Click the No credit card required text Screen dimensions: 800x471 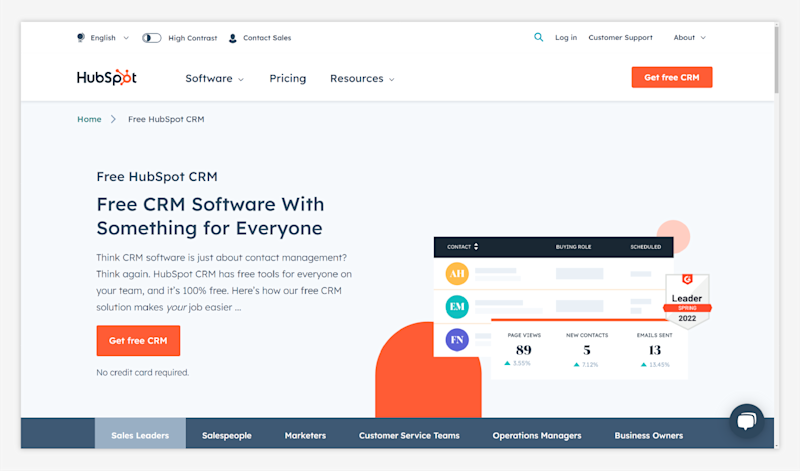coord(142,373)
